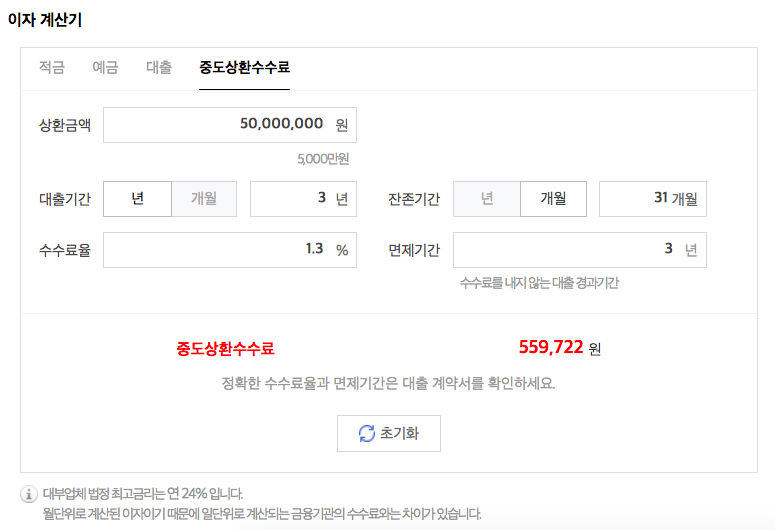Edit the 대출기간 value field showing 3
The width and height of the screenshot is (775, 530).
[x=303, y=199]
